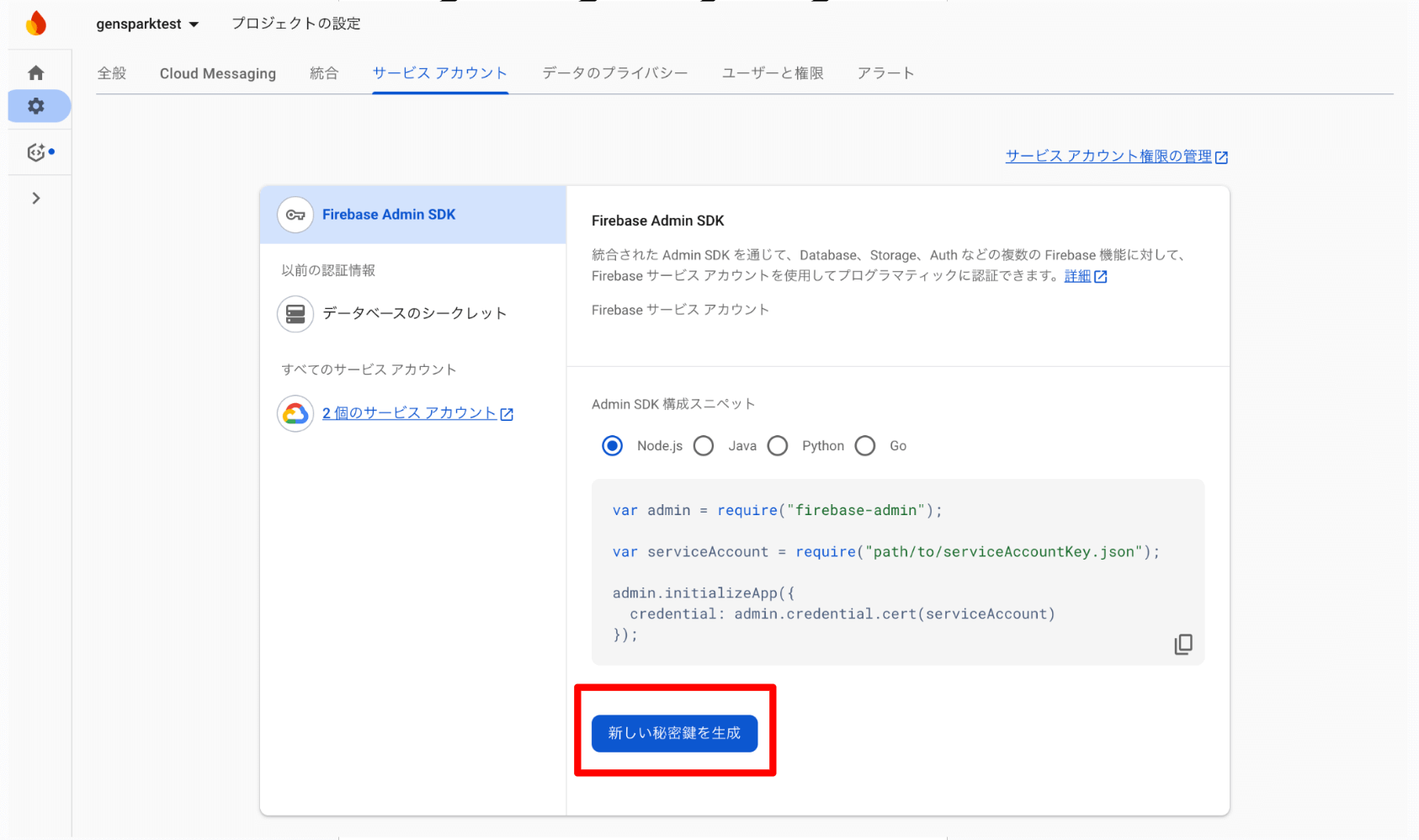Open the gensparktest project dropdown

[147, 24]
